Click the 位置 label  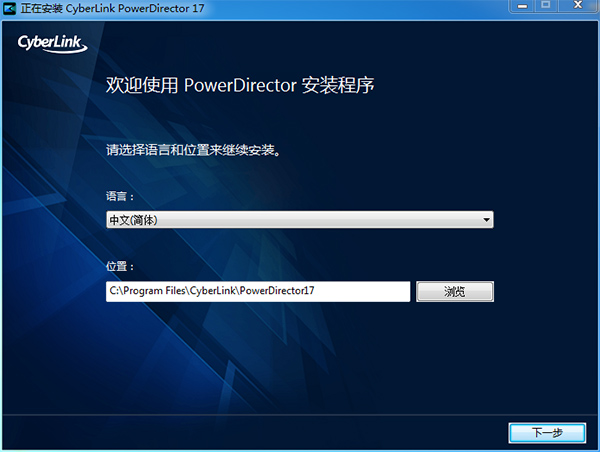(120, 267)
